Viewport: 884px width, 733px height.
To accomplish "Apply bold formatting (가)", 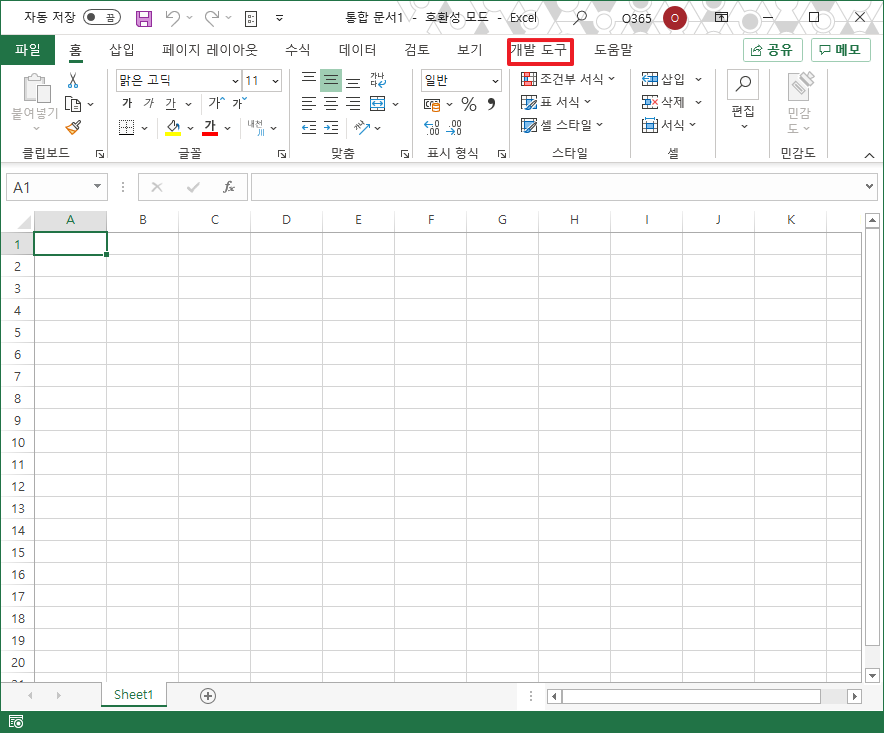I will (x=127, y=103).
